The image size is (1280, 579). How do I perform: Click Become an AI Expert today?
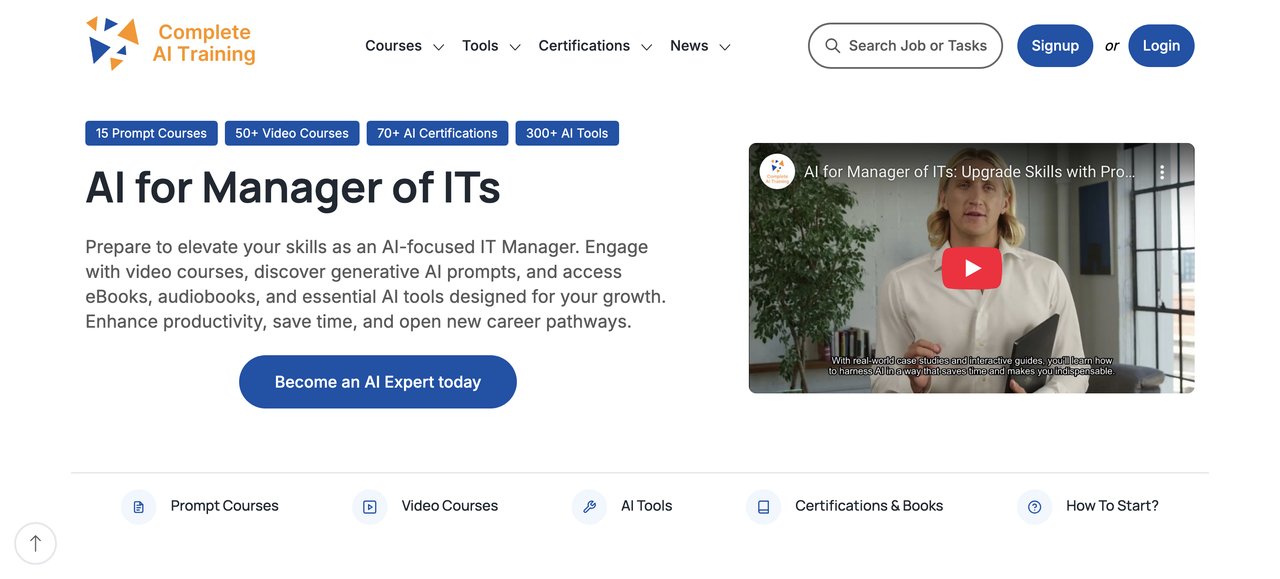tap(378, 382)
